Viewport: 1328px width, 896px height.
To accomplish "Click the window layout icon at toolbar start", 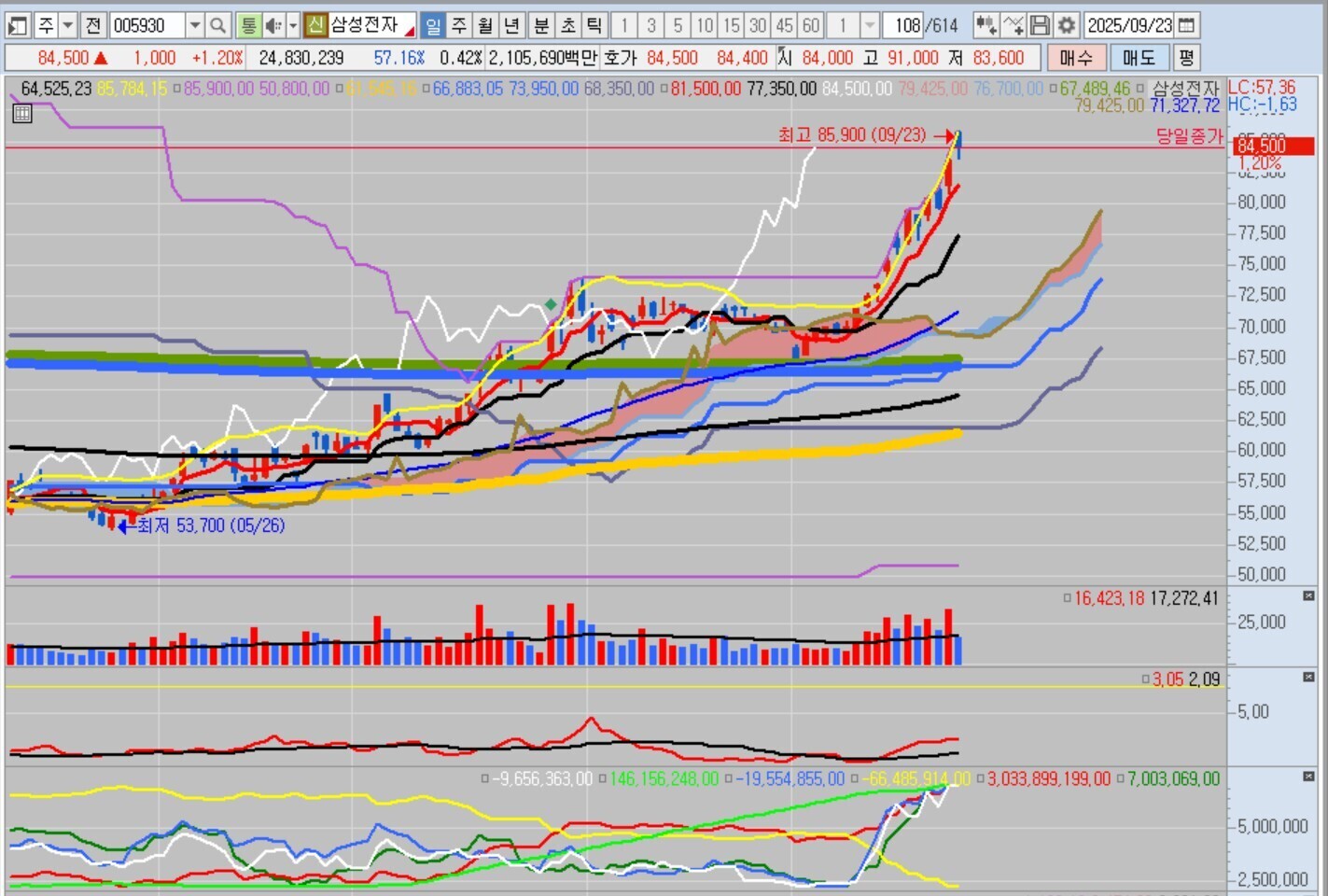I will pos(18,25).
